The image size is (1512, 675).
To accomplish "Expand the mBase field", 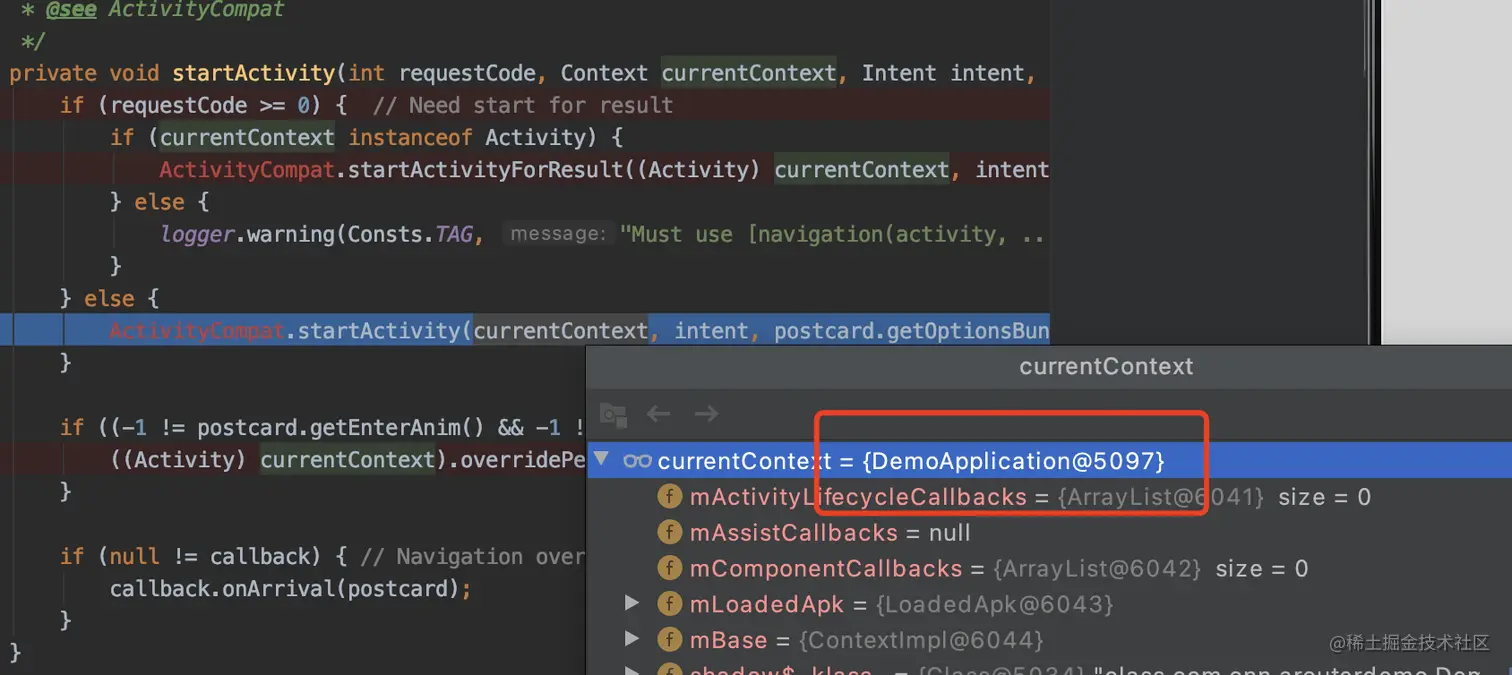I will point(631,639).
